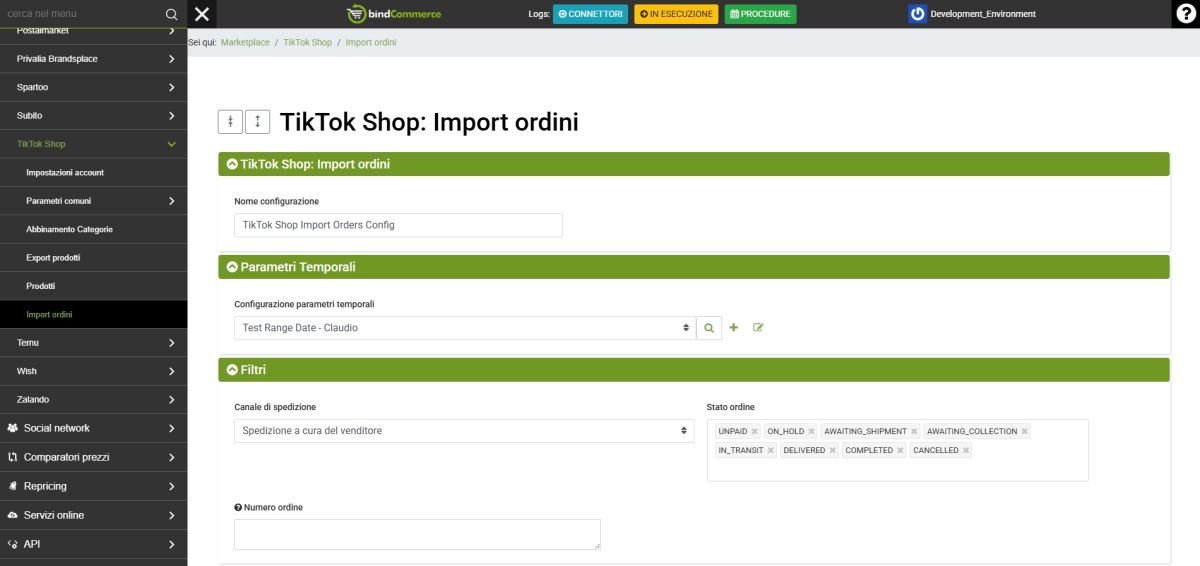Follow the Marketplace breadcrumb link
Screen dimensions: 1200x566
point(245,43)
